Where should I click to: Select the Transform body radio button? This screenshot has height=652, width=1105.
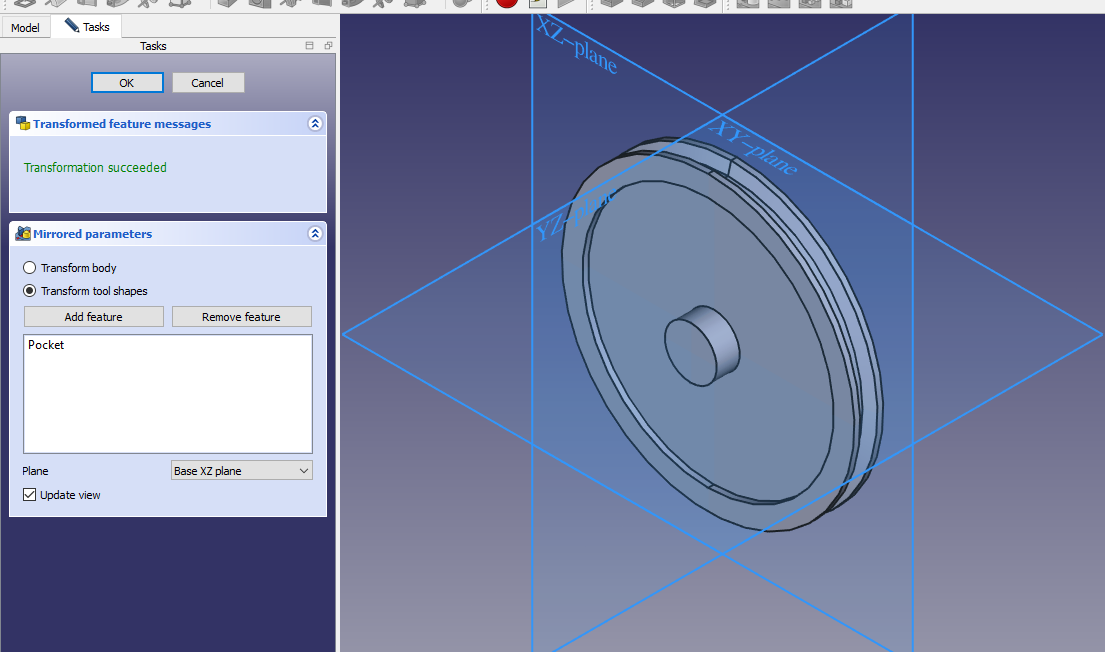tap(30, 268)
